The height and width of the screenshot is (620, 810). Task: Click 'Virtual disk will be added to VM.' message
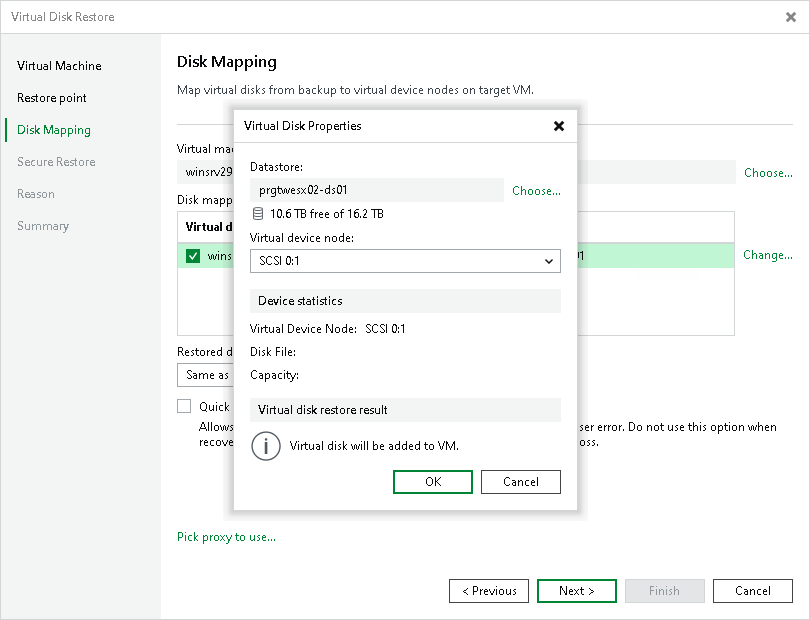374,446
